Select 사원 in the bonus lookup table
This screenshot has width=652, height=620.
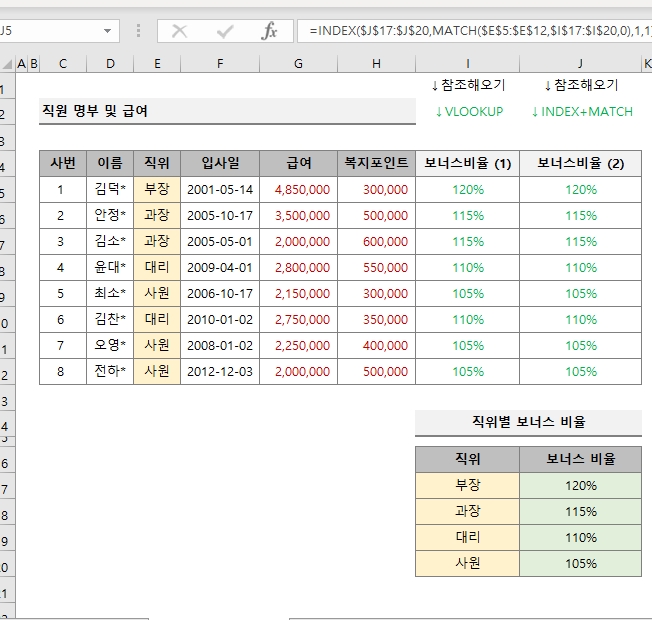coord(467,563)
